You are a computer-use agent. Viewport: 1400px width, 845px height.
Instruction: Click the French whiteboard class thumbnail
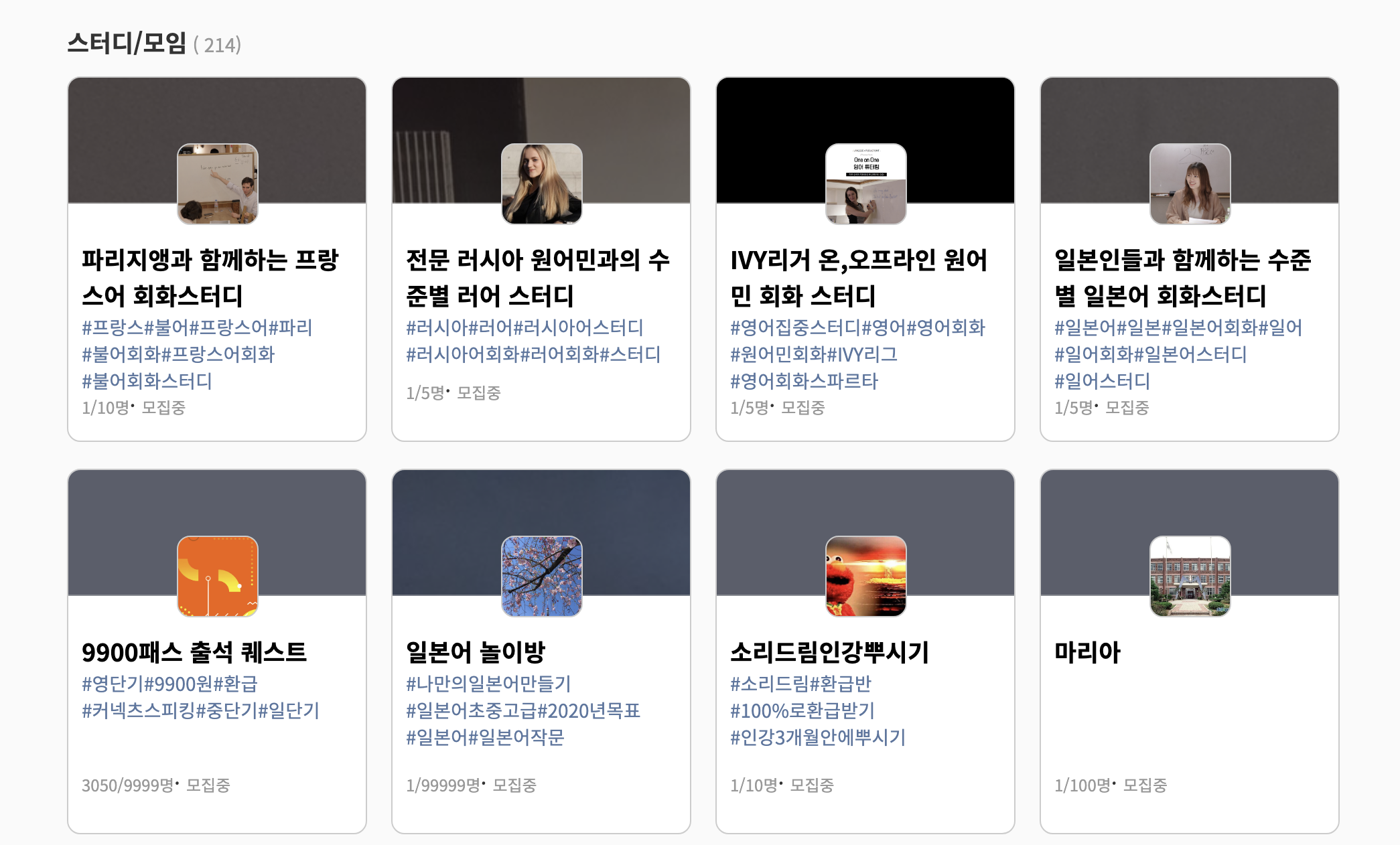[x=217, y=183]
